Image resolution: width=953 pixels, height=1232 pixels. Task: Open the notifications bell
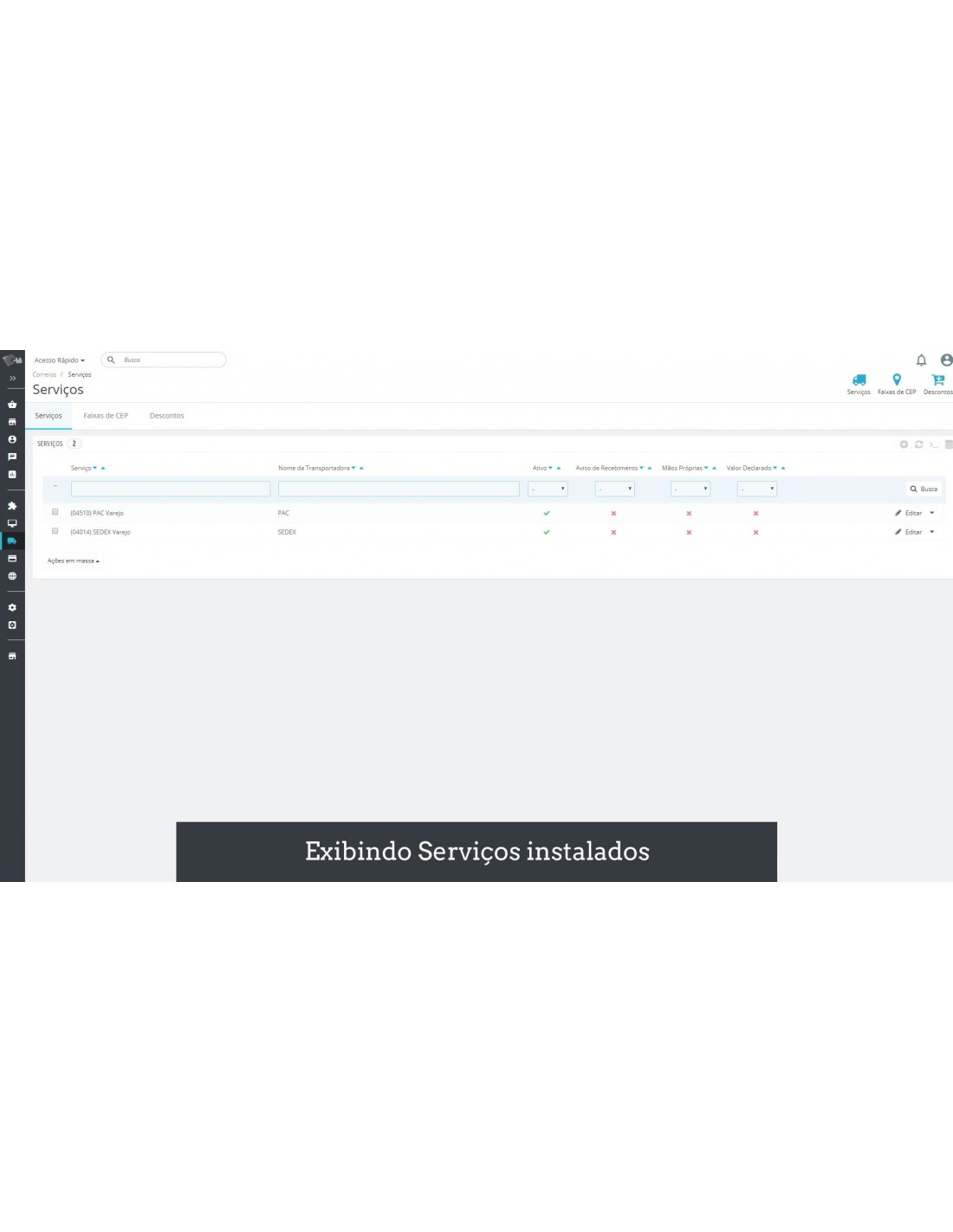click(x=921, y=360)
